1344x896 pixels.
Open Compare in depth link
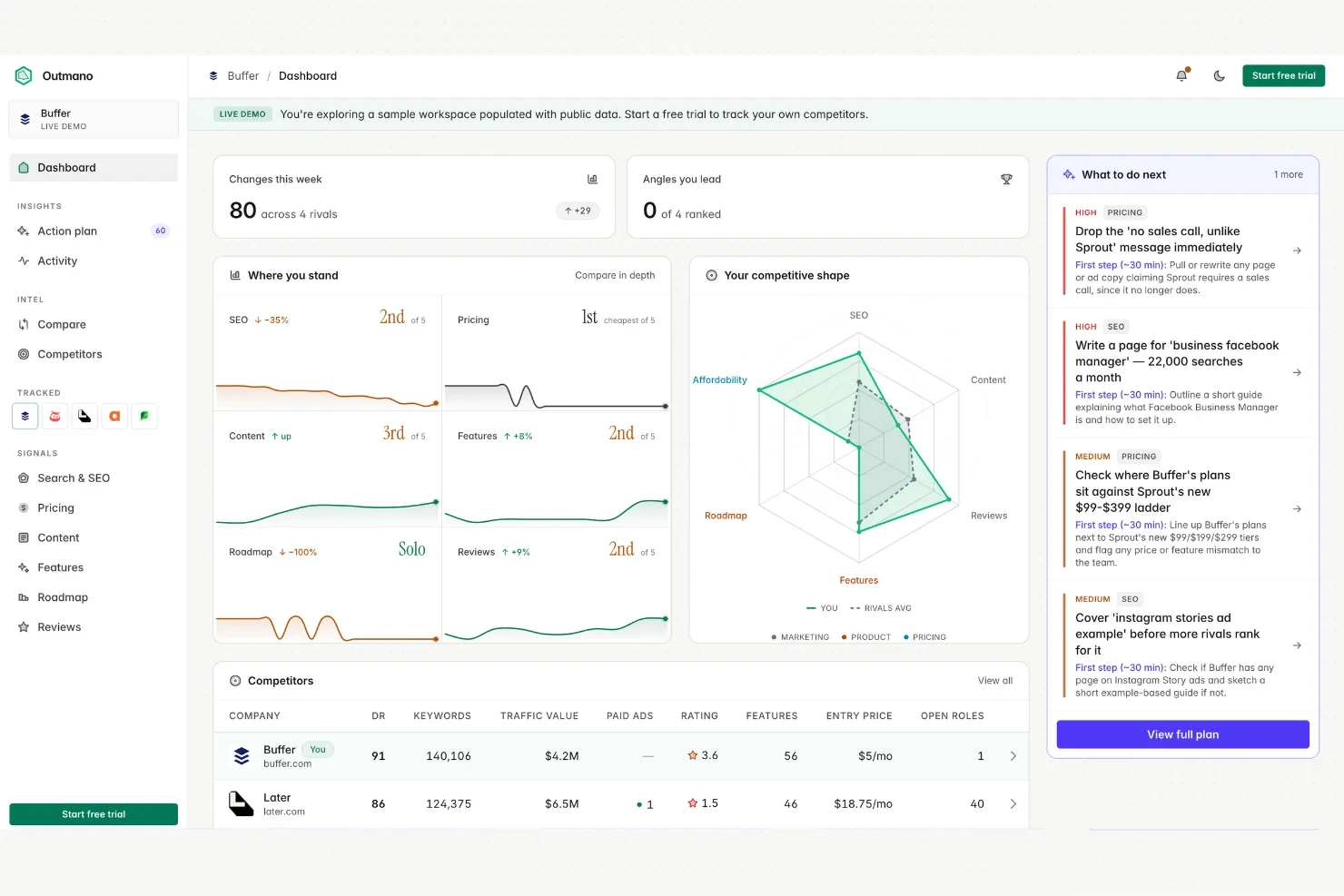coord(615,275)
